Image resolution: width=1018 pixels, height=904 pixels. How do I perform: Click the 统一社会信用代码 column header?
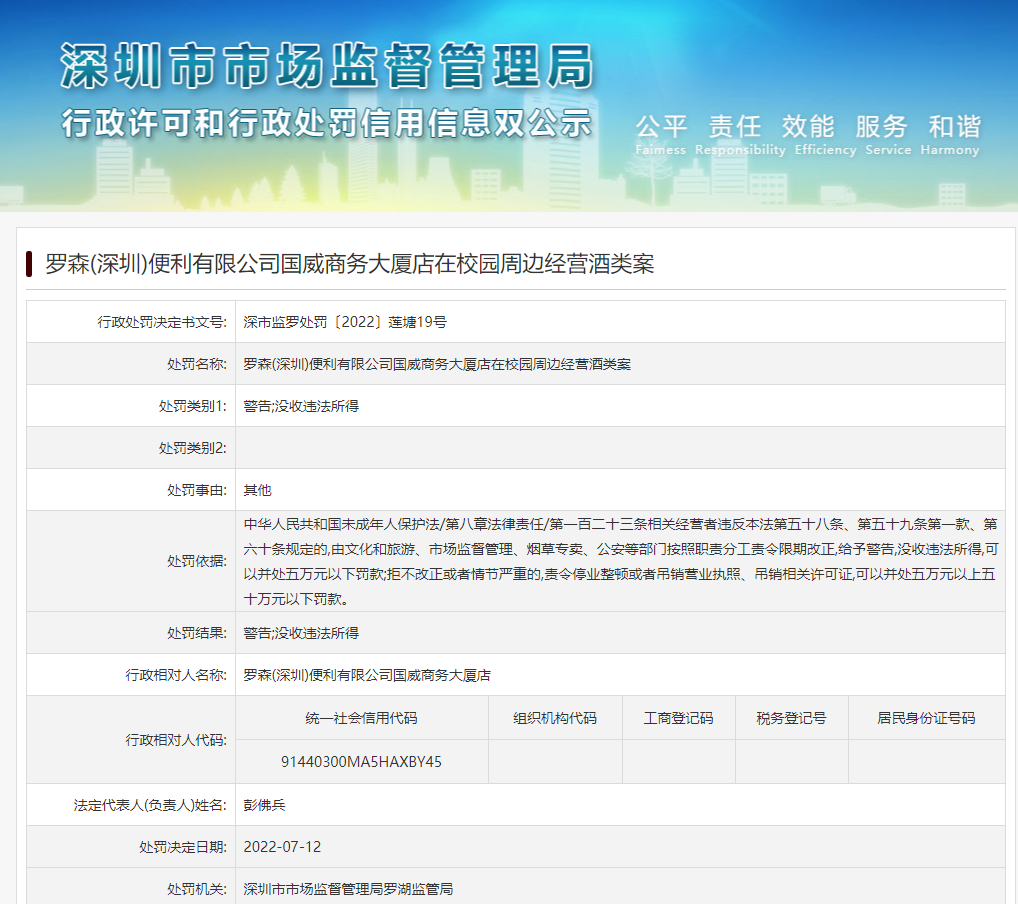(x=361, y=718)
